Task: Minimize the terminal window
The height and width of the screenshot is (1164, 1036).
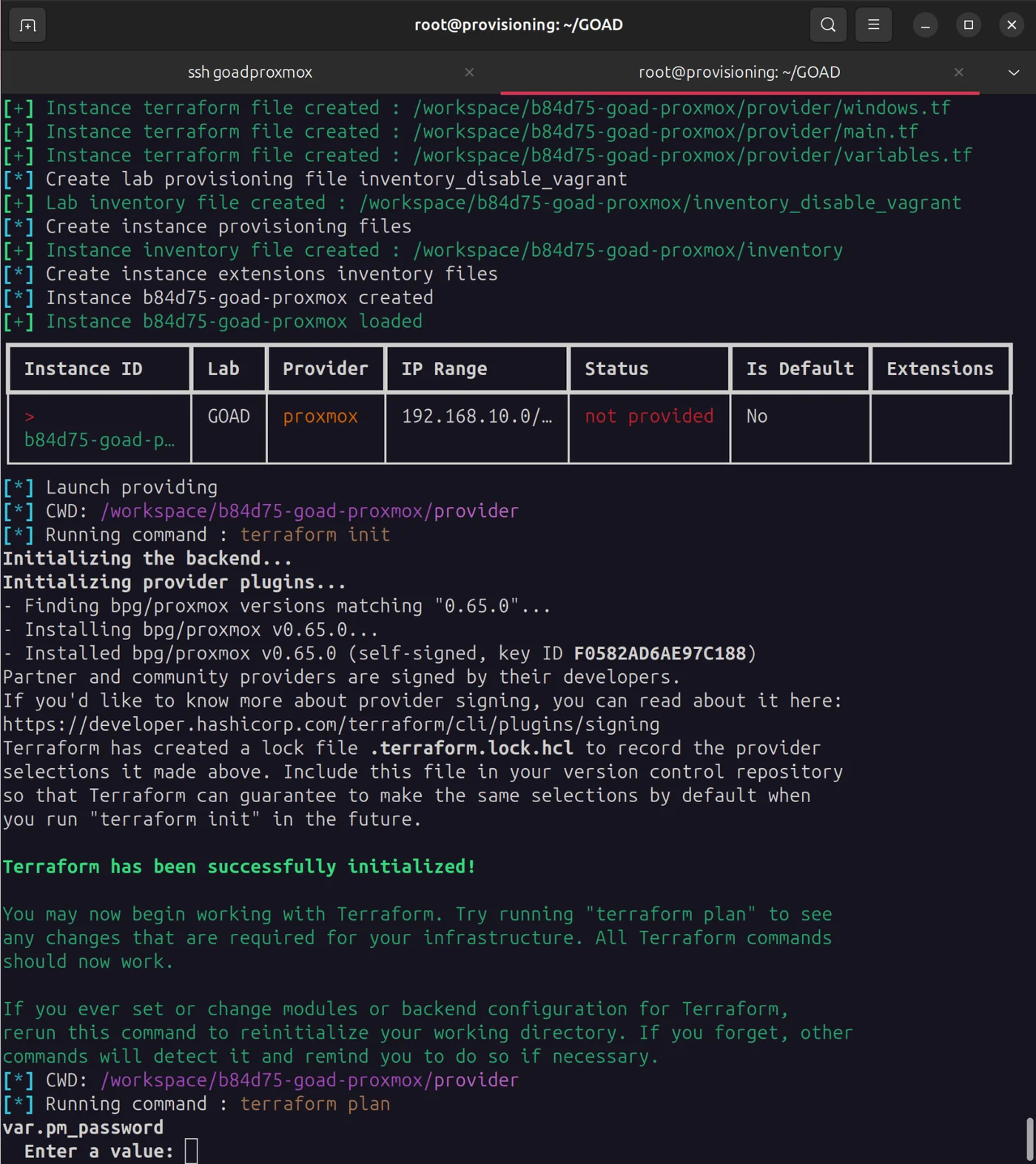Action: 925,25
